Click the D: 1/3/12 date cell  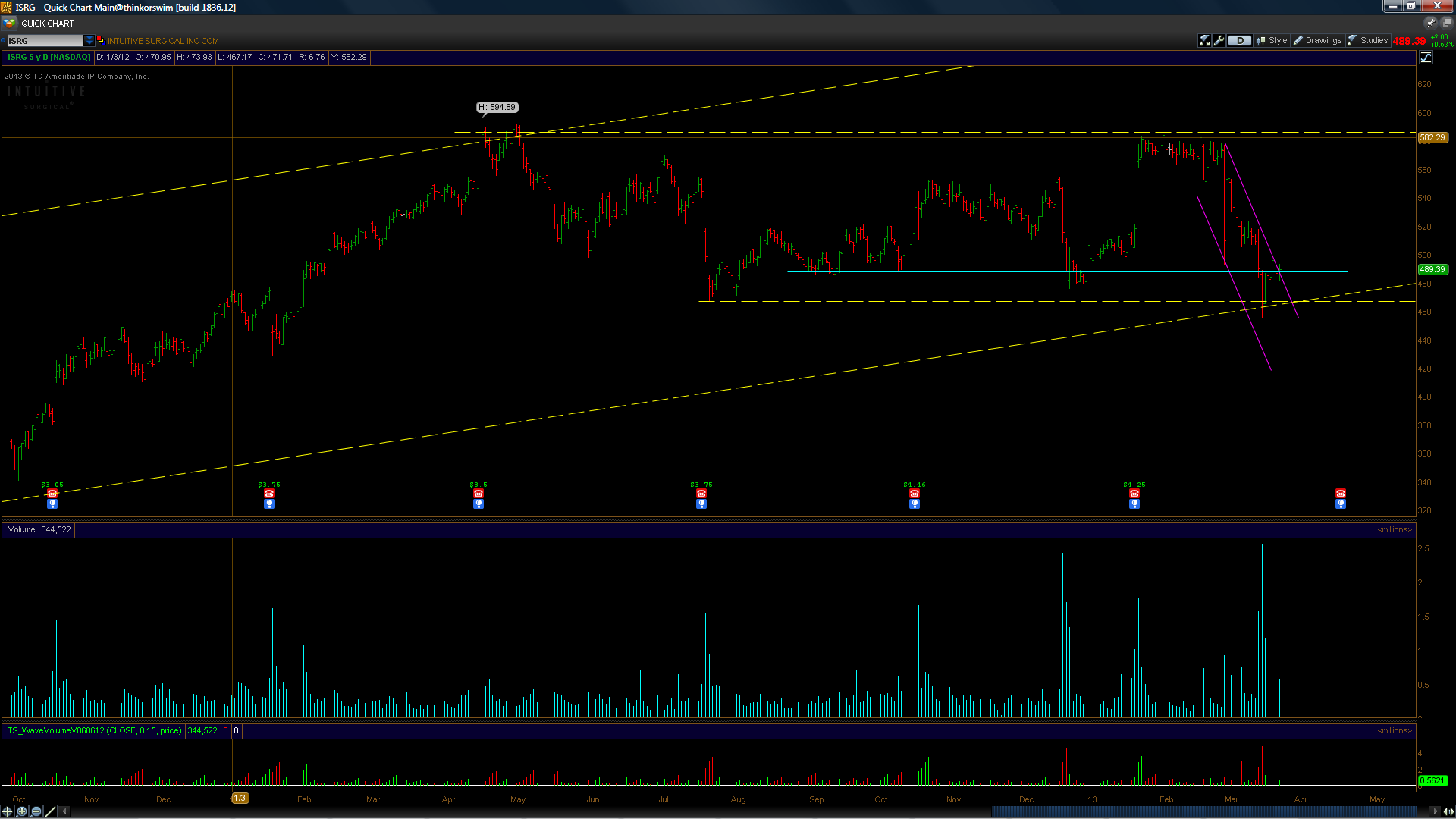[113, 58]
